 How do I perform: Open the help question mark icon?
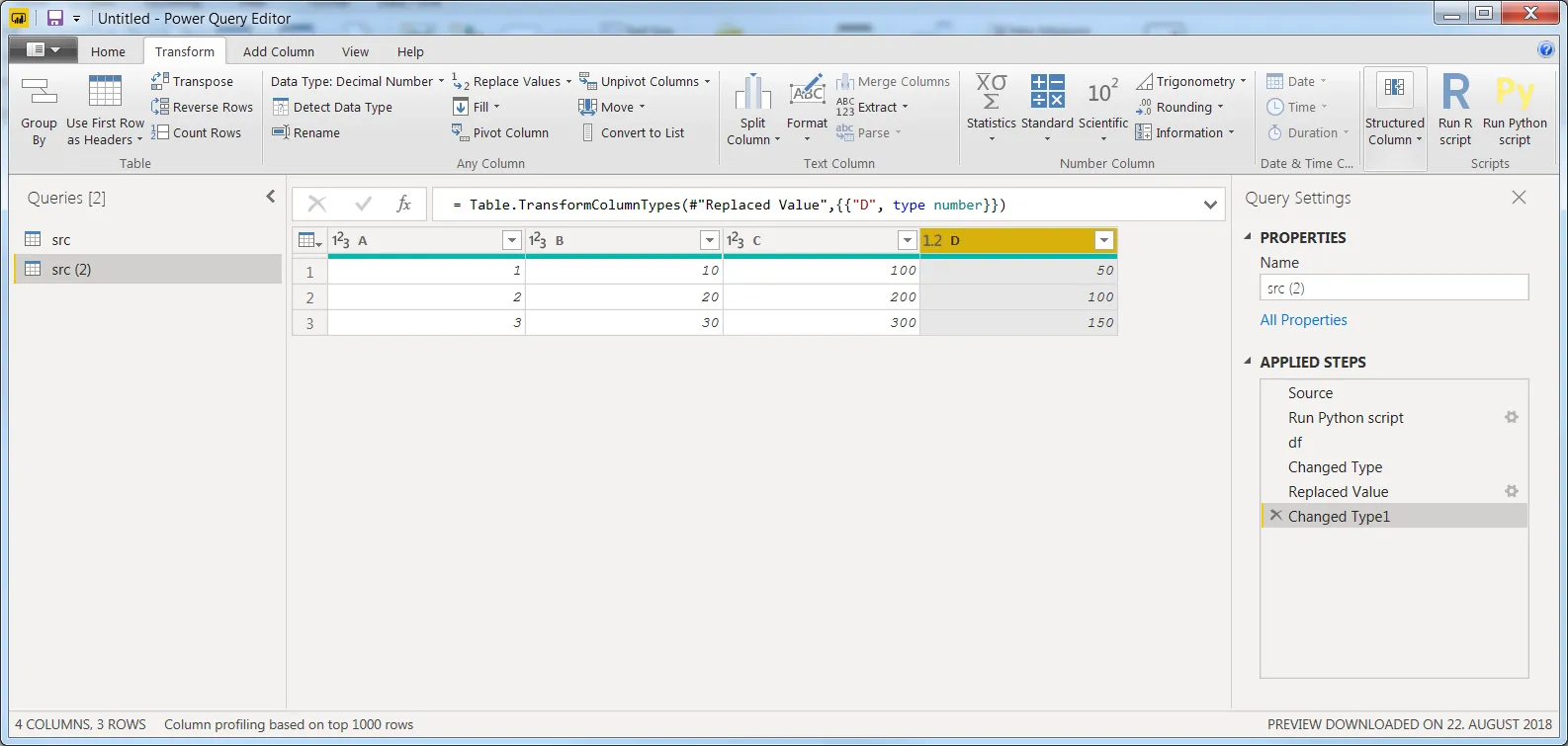[1546, 50]
